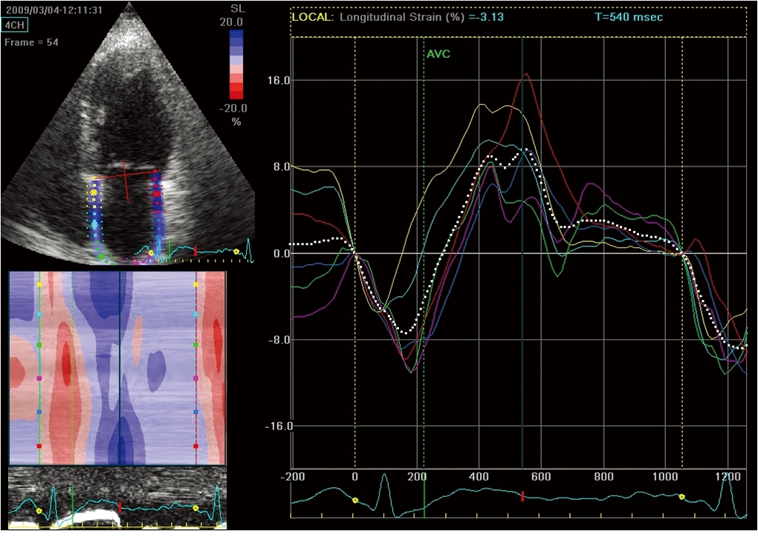Click the '-16.0' y-axis label
The width and height of the screenshot is (758, 555).
[x=278, y=426]
